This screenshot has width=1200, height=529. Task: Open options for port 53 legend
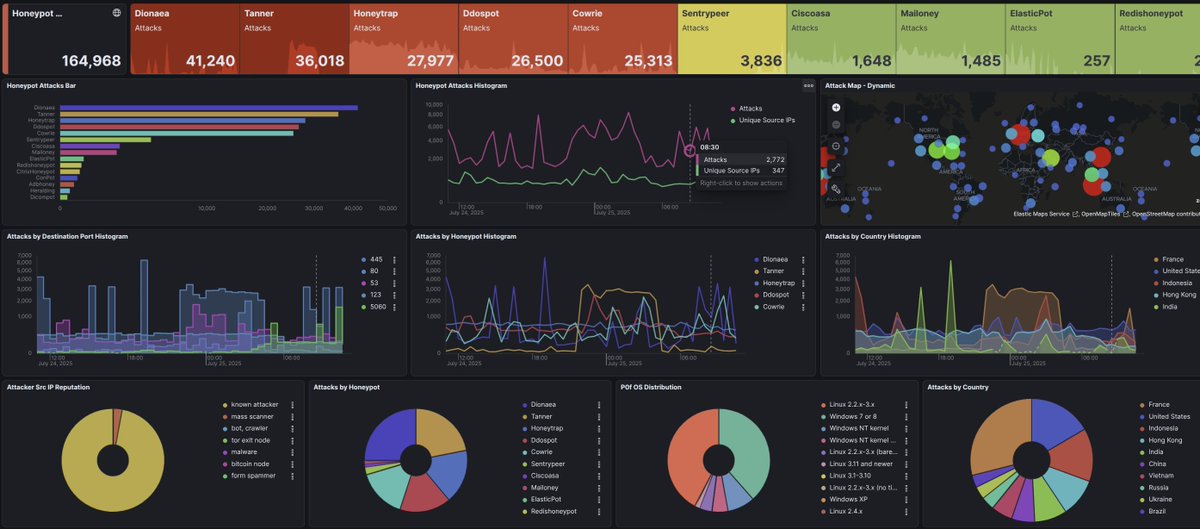coord(395,283)
